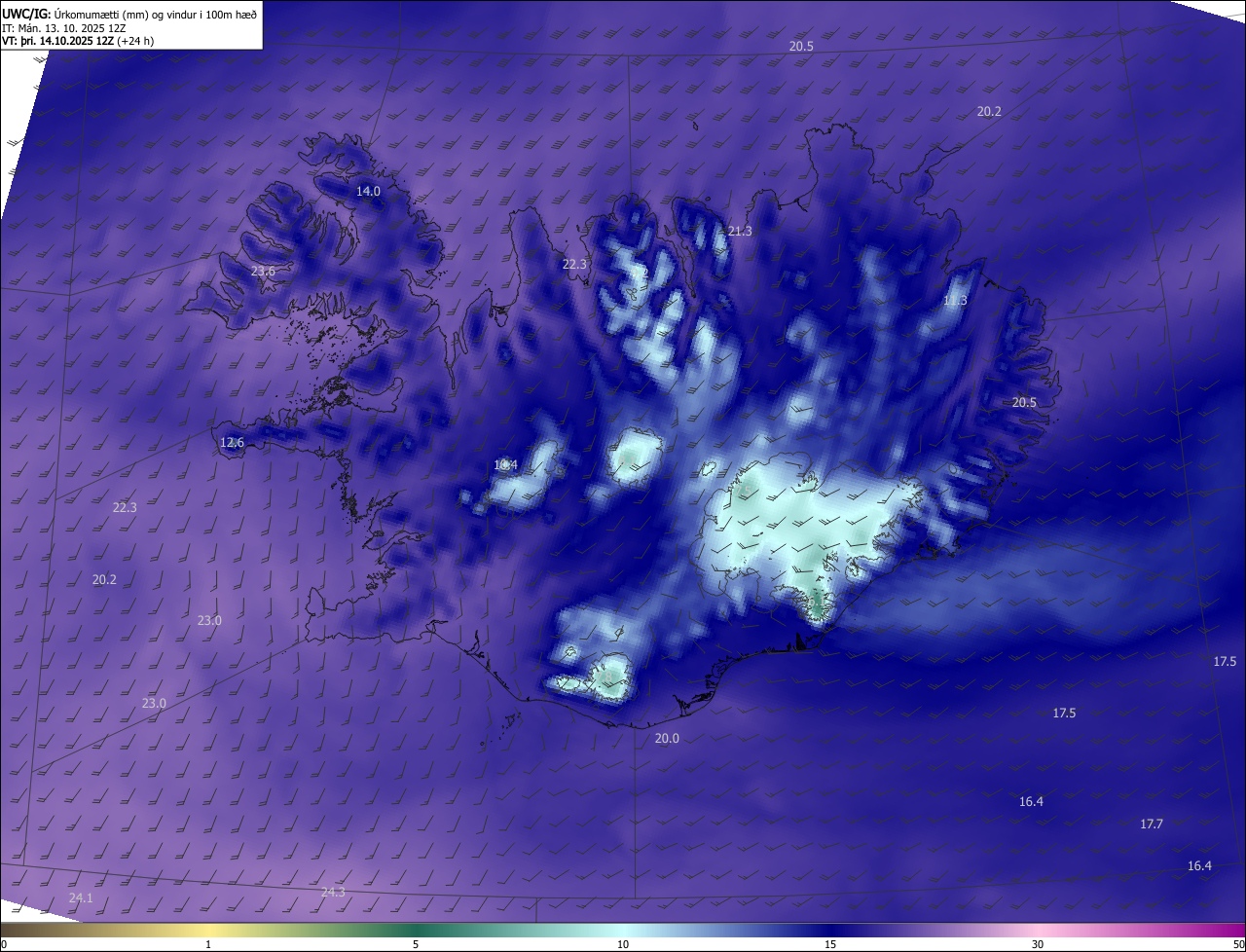Click the UWC/IG map title line

tap(129, 13)
